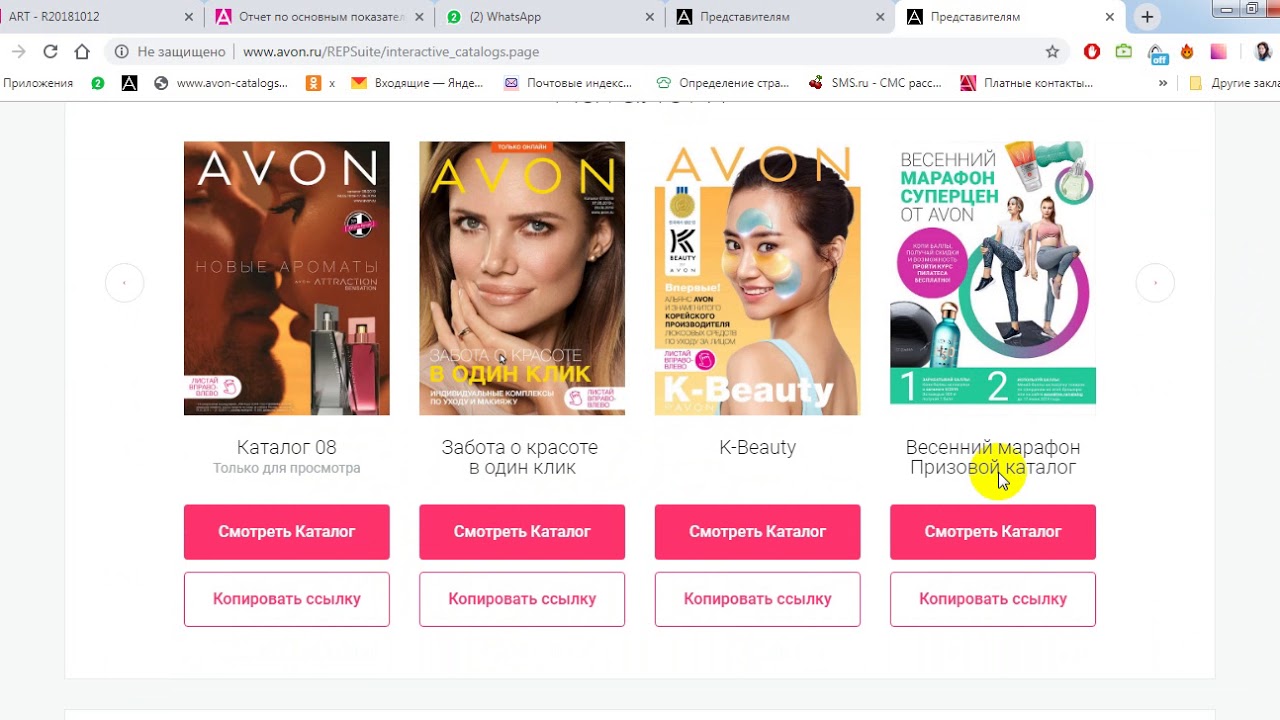Show previous catalogs with left carousel arrow
1280x720 pixels.
pyautogui.click(x=124, y=283)
